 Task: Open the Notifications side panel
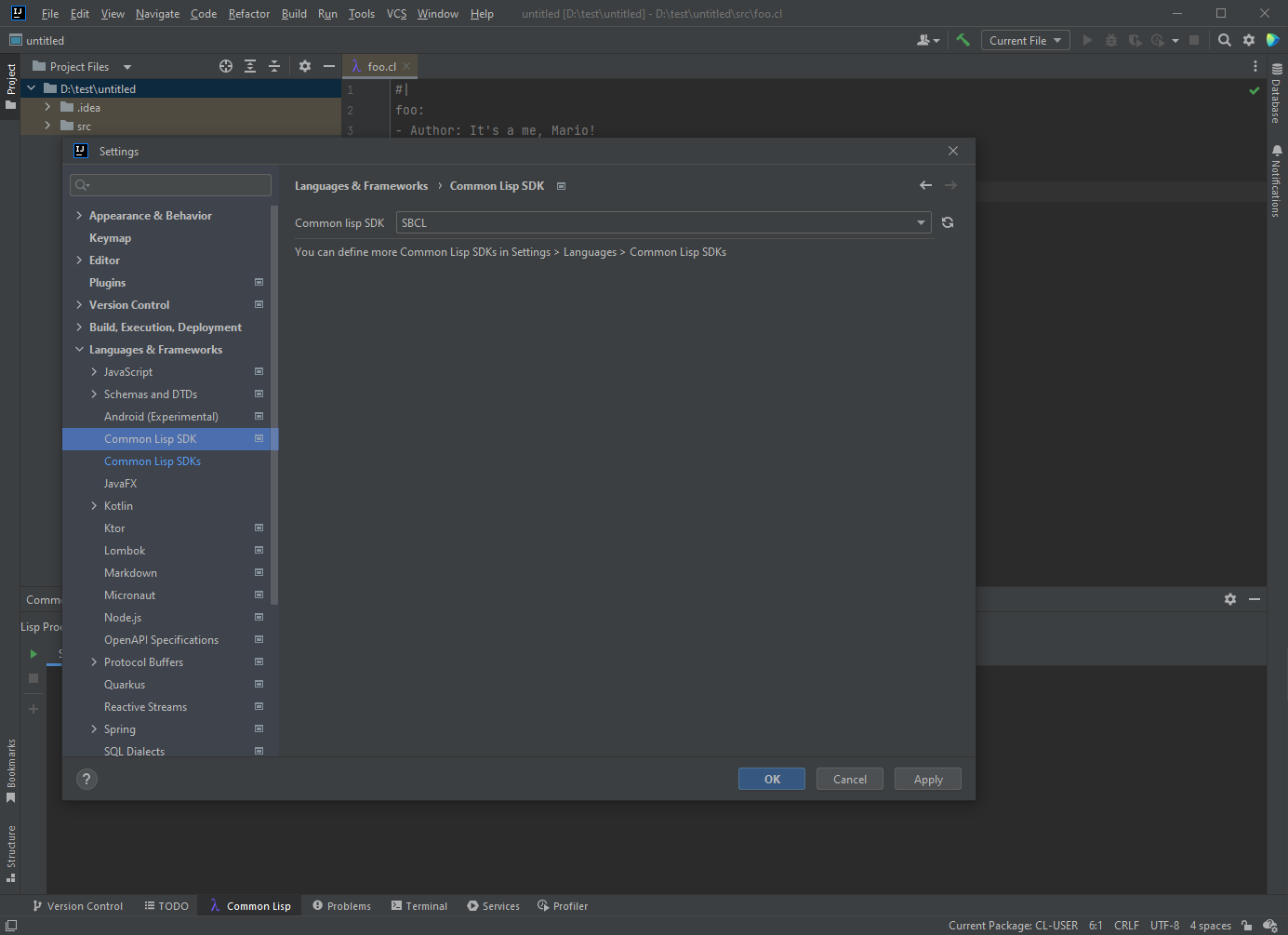point(1277,180)
